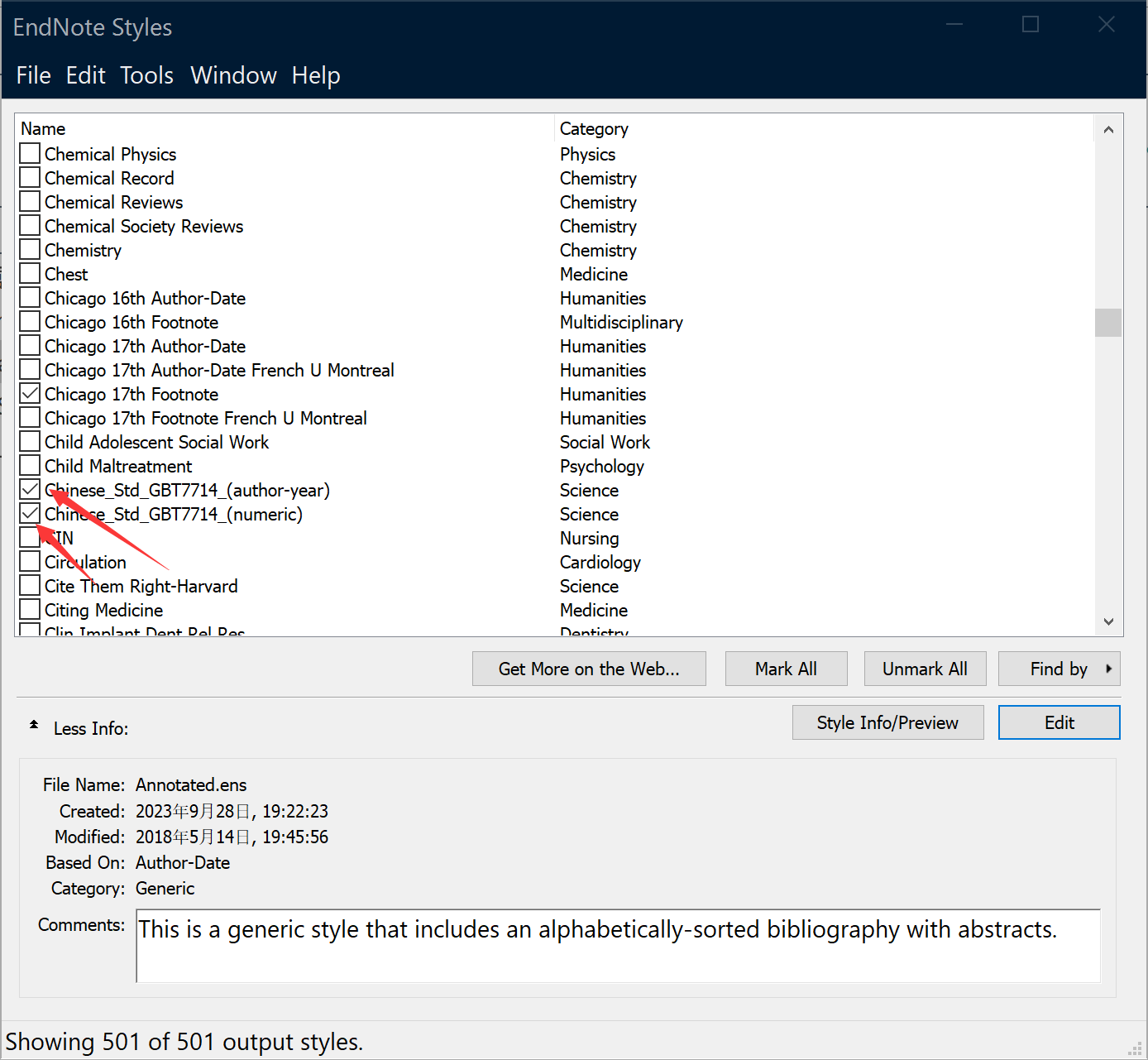
Task: Maximize the EndNote Styles window
Action: click(1031, 25)
